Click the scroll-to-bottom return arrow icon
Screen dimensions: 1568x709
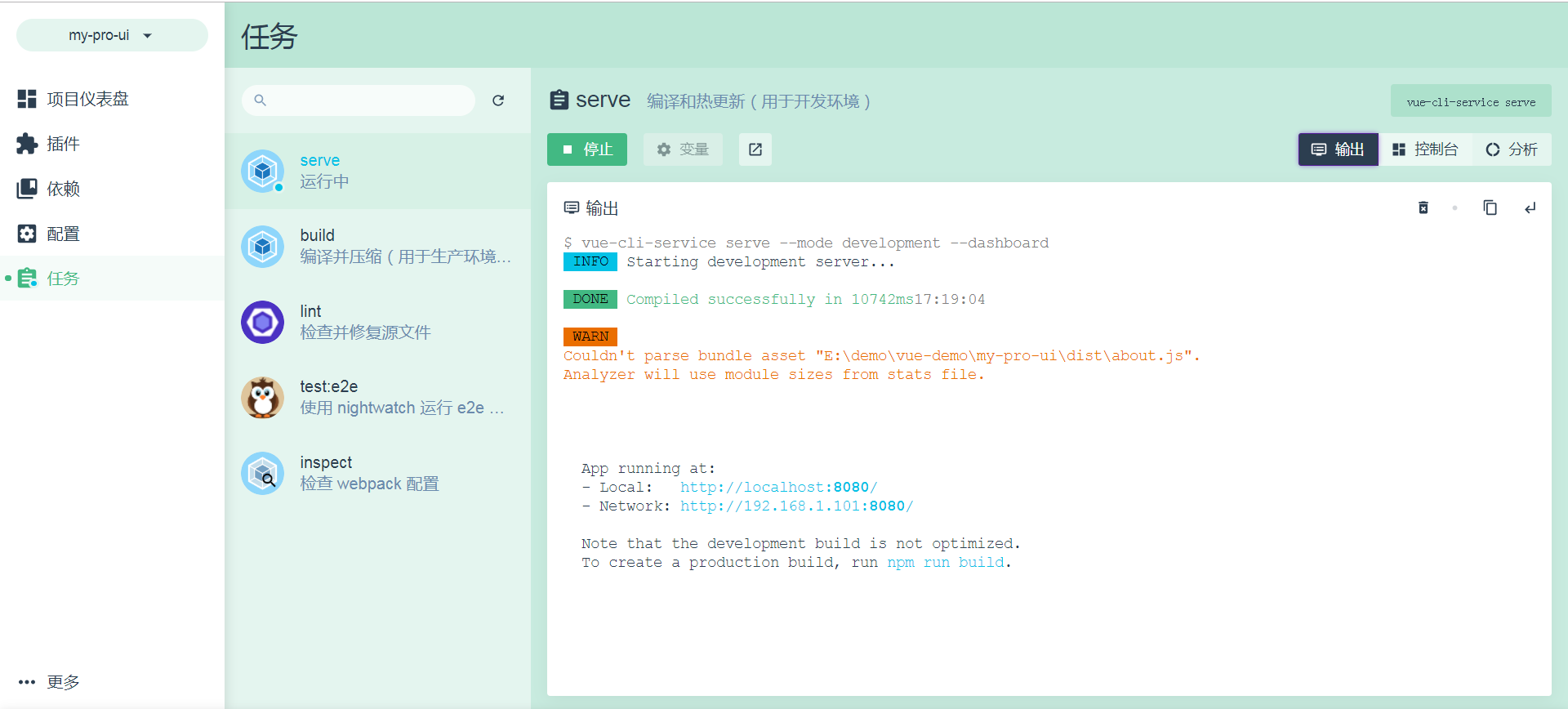(x=1530, y=207)
